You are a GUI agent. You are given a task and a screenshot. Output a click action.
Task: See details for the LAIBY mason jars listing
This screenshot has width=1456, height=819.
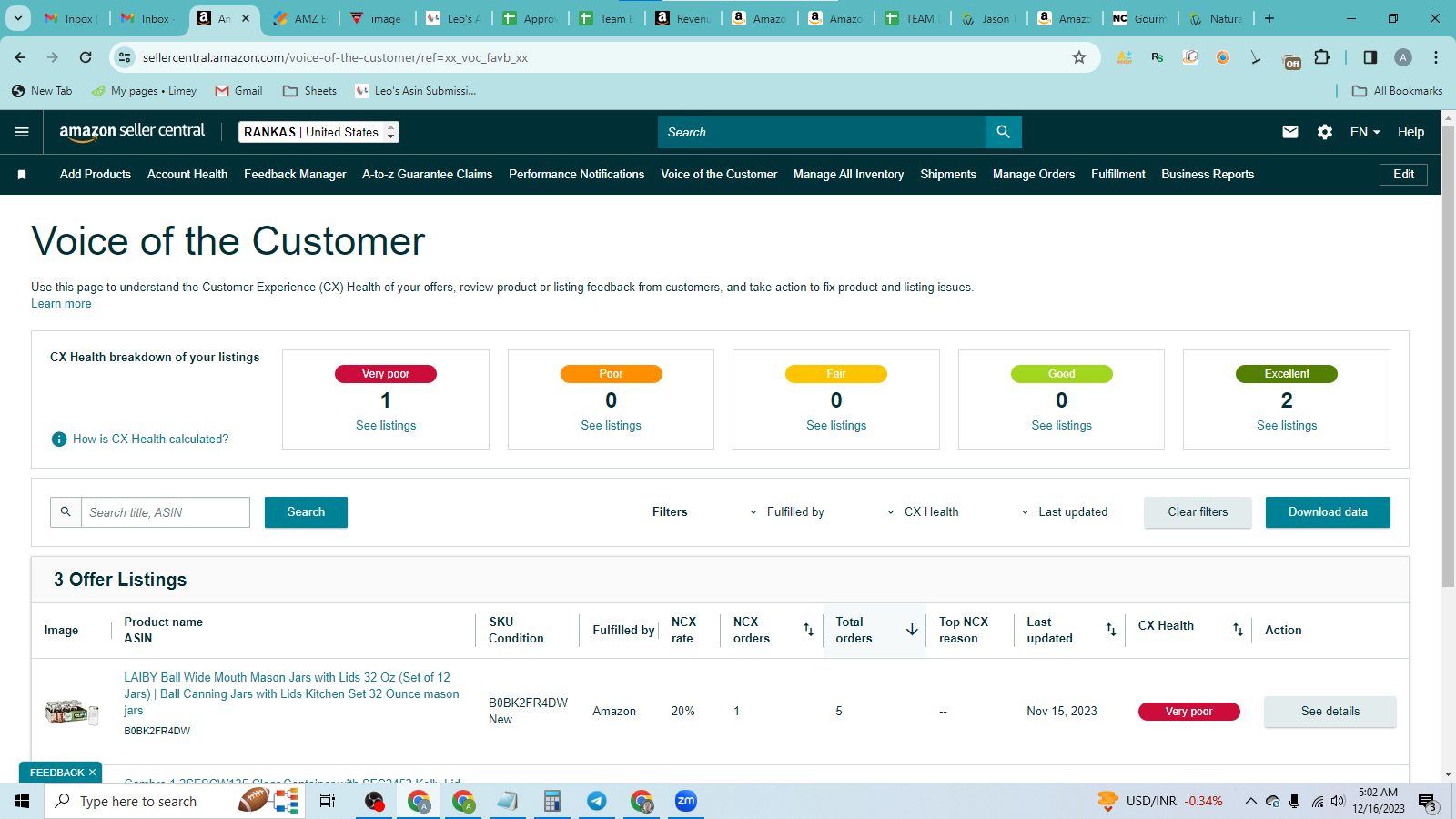1330,712
